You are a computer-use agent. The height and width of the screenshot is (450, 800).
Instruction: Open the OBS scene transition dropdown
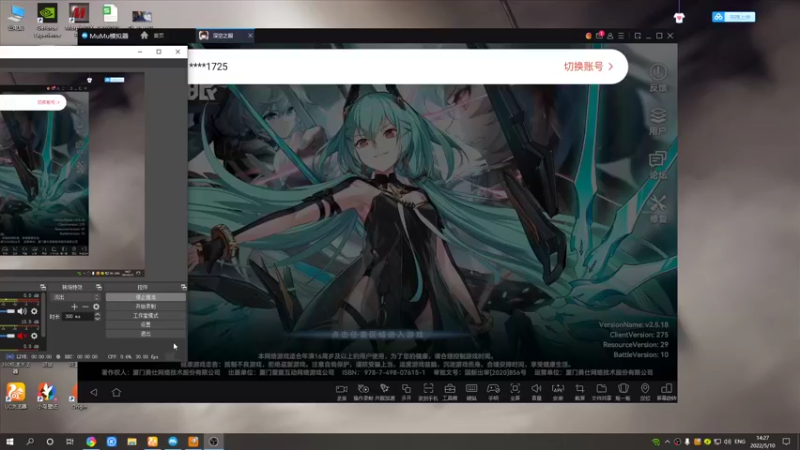(x=76, y=297)
